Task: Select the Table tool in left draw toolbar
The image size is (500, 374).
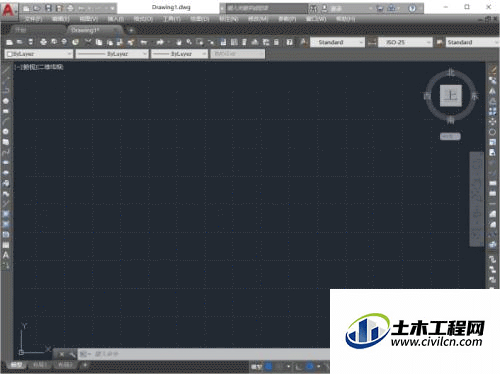Action: pyautogui.click(x=6, y=245)
